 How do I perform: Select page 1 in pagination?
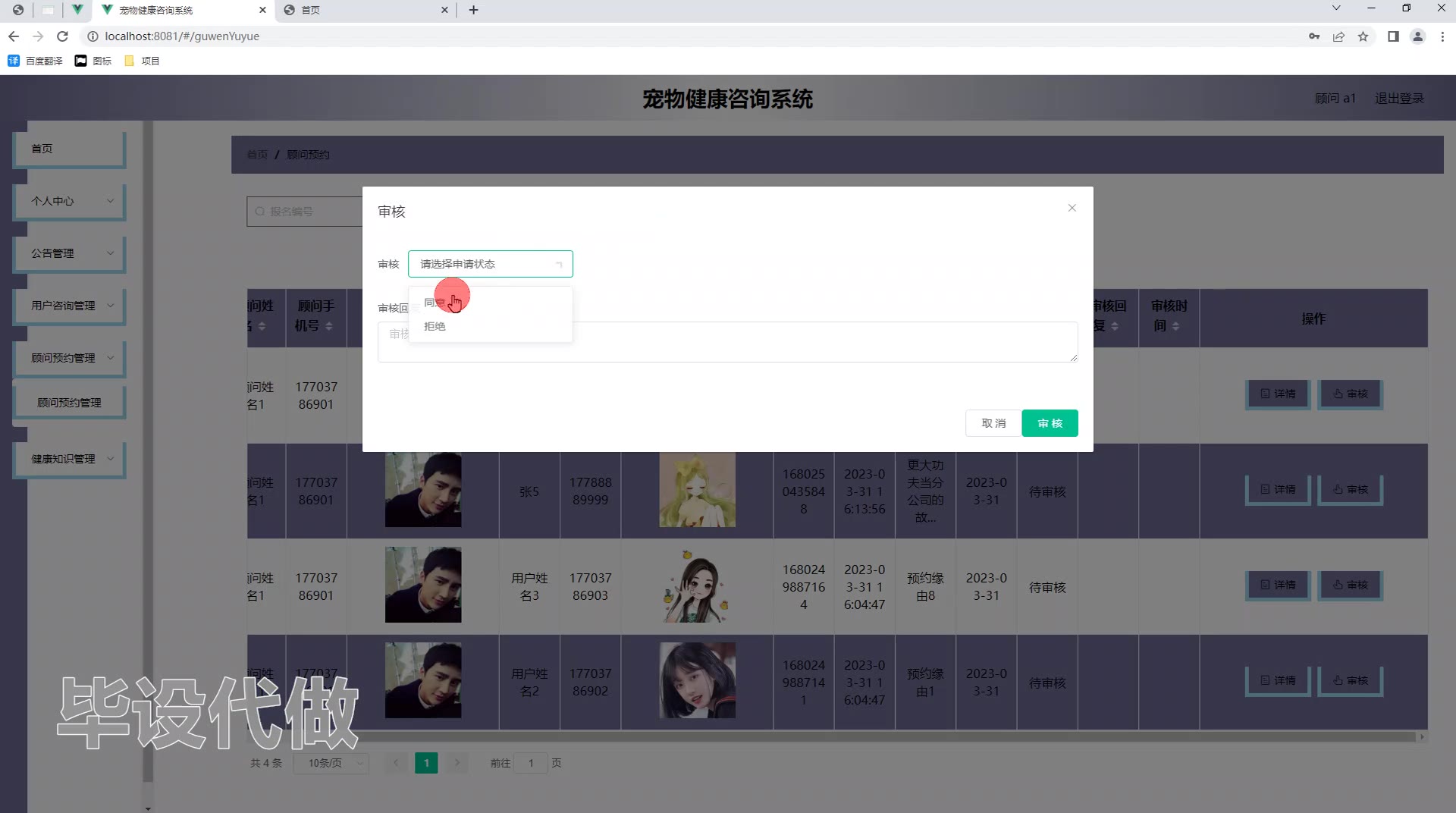426,763
